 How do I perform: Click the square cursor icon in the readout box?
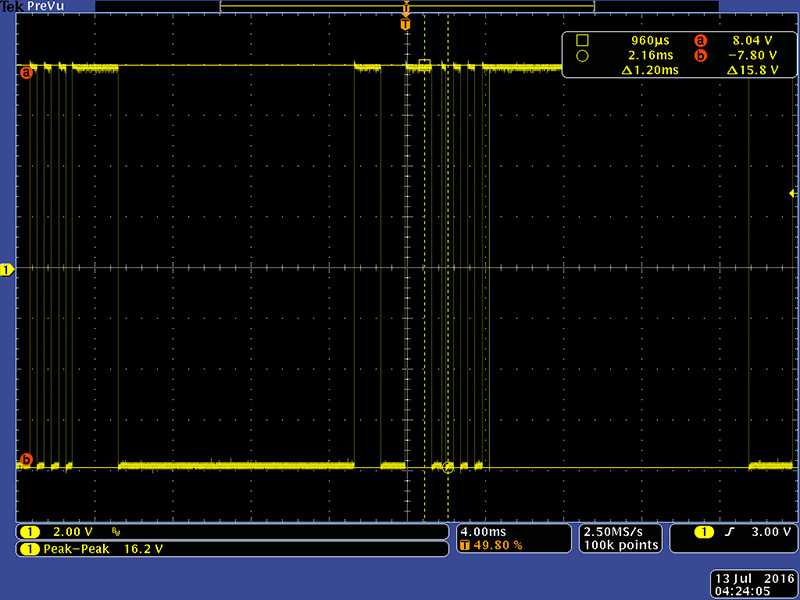click(x=582, y=41)
